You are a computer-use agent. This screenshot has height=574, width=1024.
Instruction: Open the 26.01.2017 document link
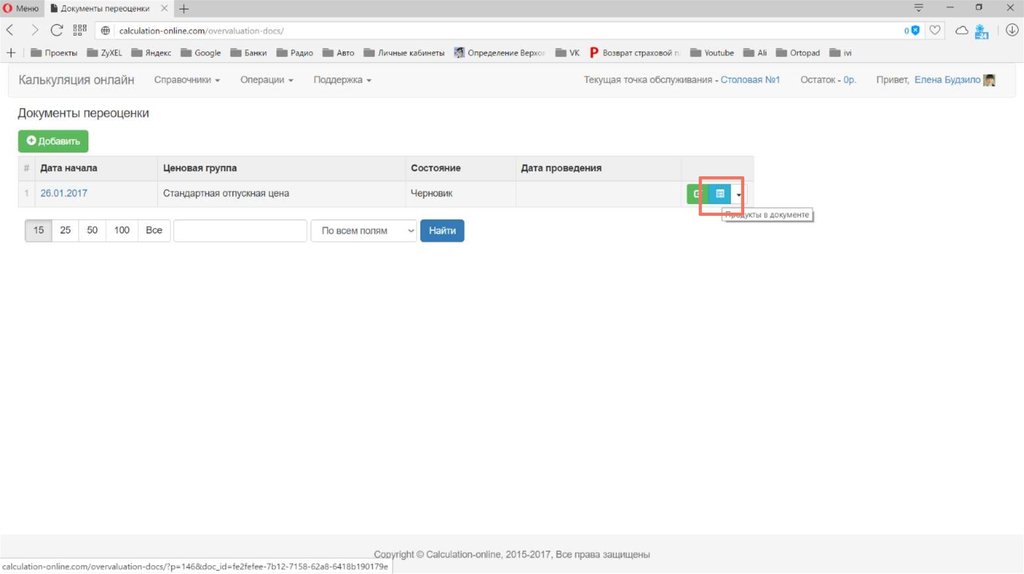62,193
